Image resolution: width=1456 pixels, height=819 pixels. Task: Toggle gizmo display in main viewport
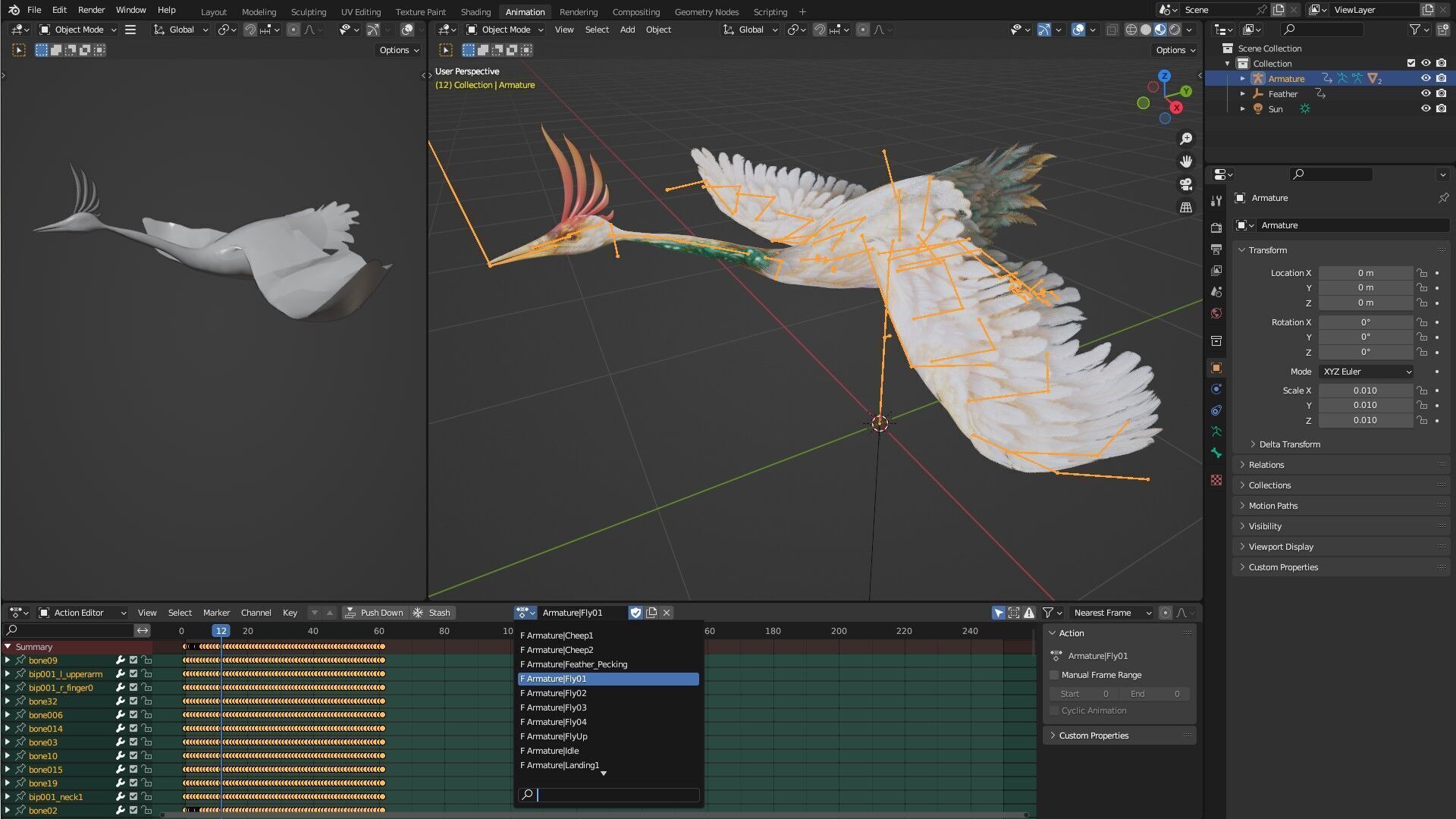coord(1044,30)
